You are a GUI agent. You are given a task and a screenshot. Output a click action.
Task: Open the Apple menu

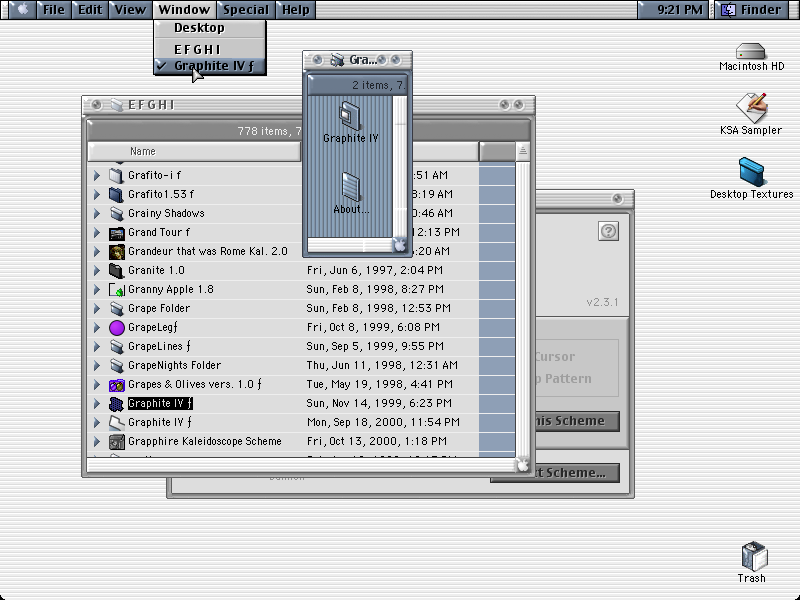(22, 9)
